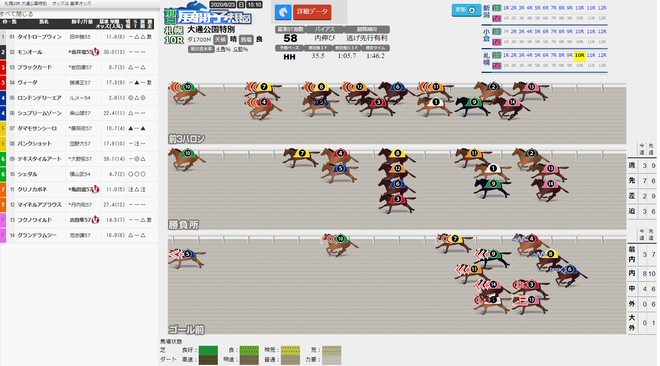
Task: Select horse 7 in the ゴール前 panel
Action: point(455,242)
